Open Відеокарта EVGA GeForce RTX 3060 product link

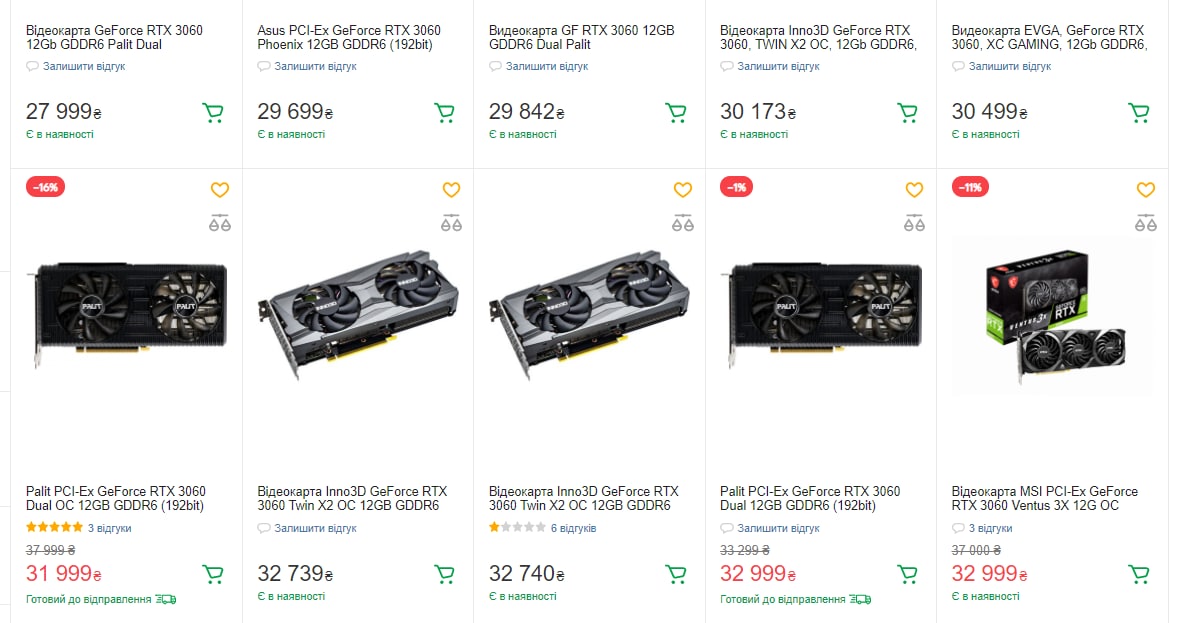[1049, 38]
